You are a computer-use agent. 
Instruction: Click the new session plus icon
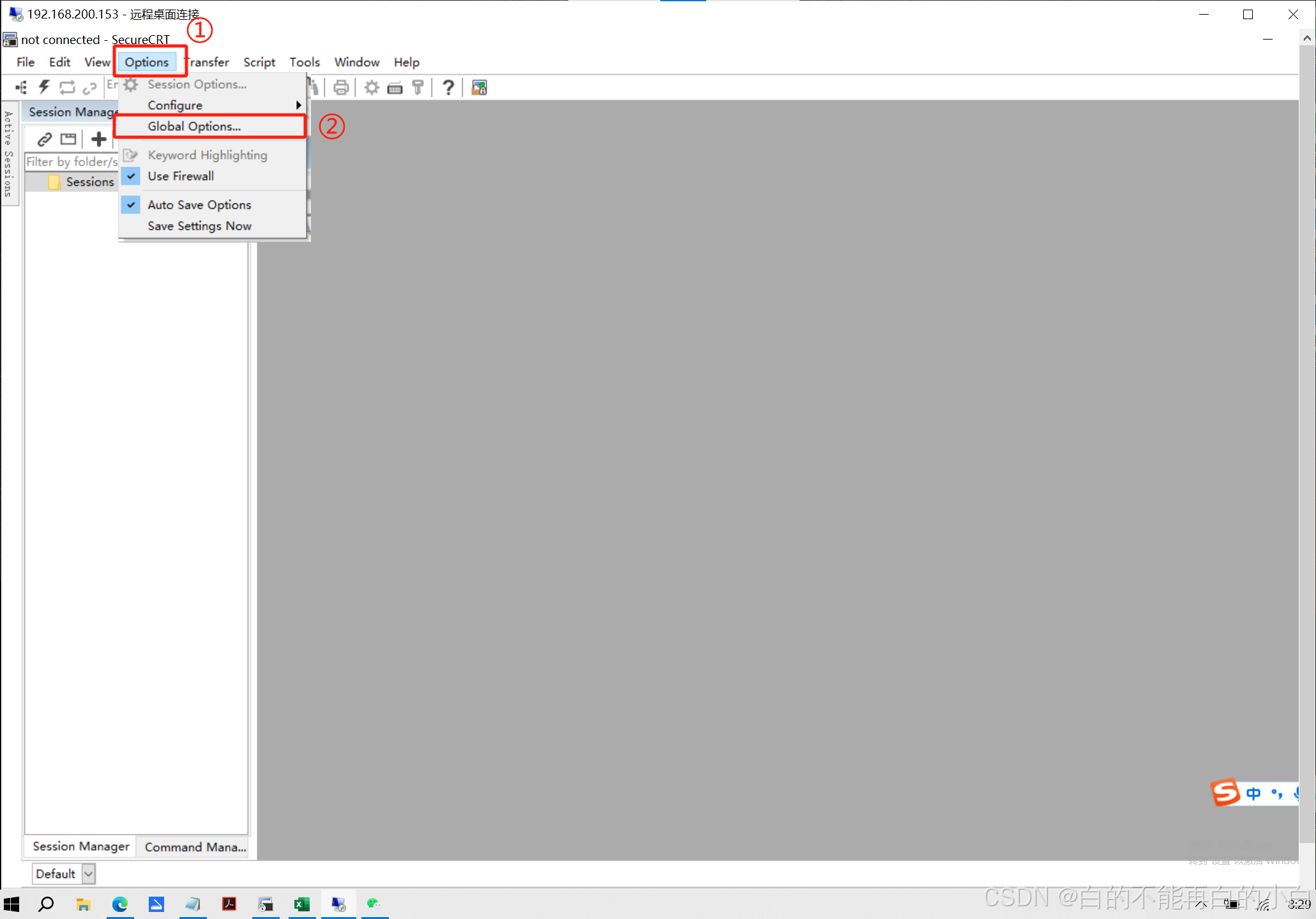[x=98, y=138]
